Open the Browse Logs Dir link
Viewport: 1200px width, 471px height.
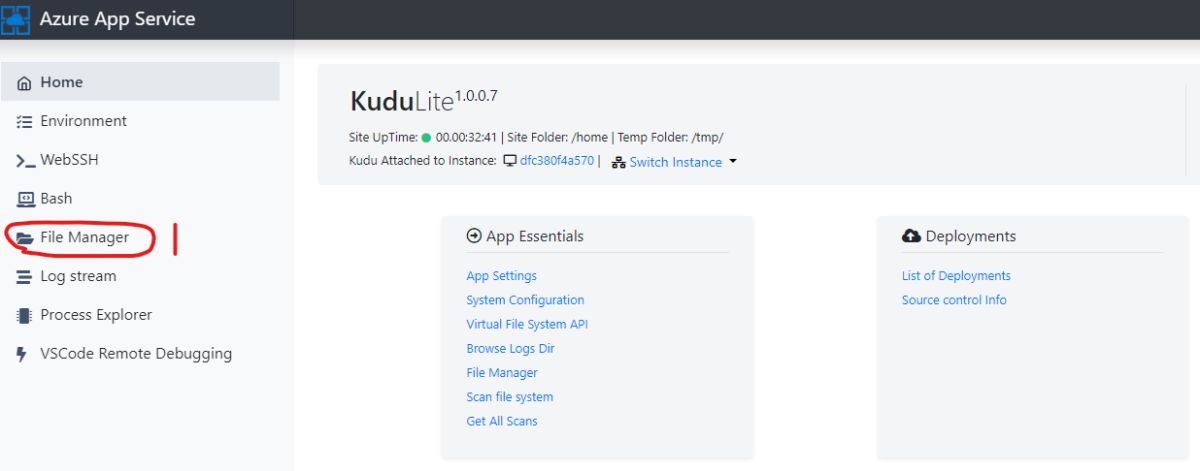pos(510,349)
